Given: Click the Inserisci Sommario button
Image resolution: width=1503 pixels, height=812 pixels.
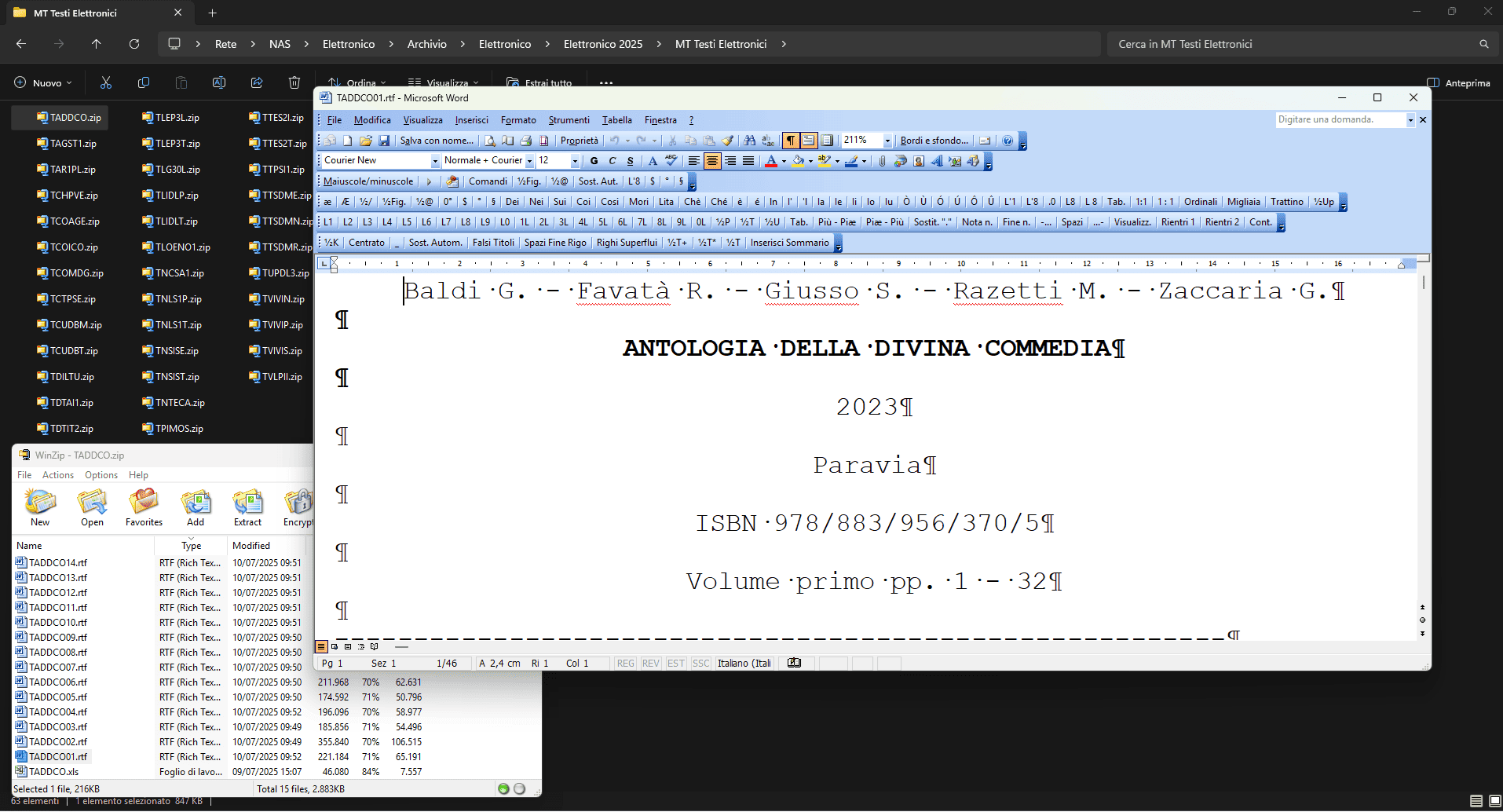Looking at the screenshot, I should (789, 243).
